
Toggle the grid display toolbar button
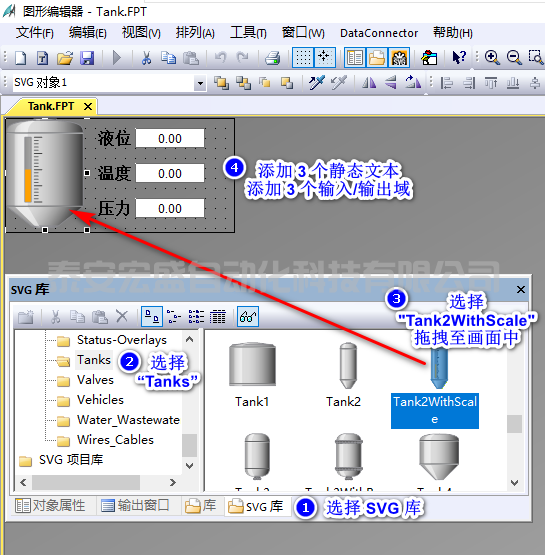(303, 58)
